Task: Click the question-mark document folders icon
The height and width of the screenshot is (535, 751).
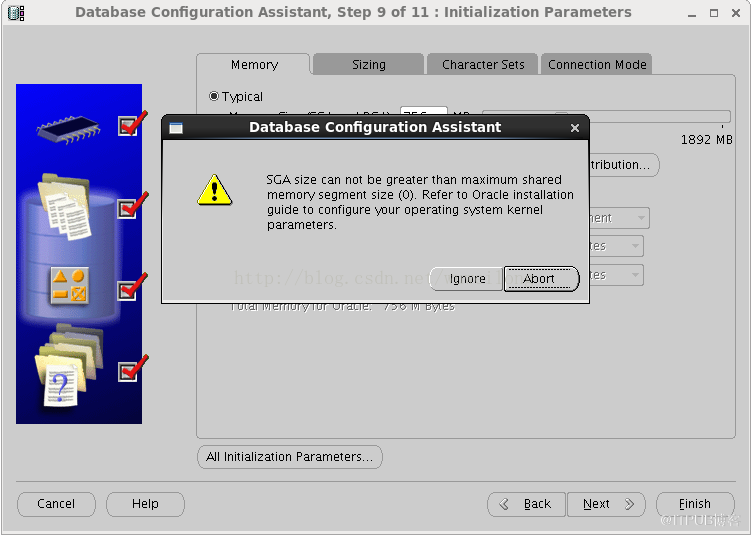Action: click(68, 366)
